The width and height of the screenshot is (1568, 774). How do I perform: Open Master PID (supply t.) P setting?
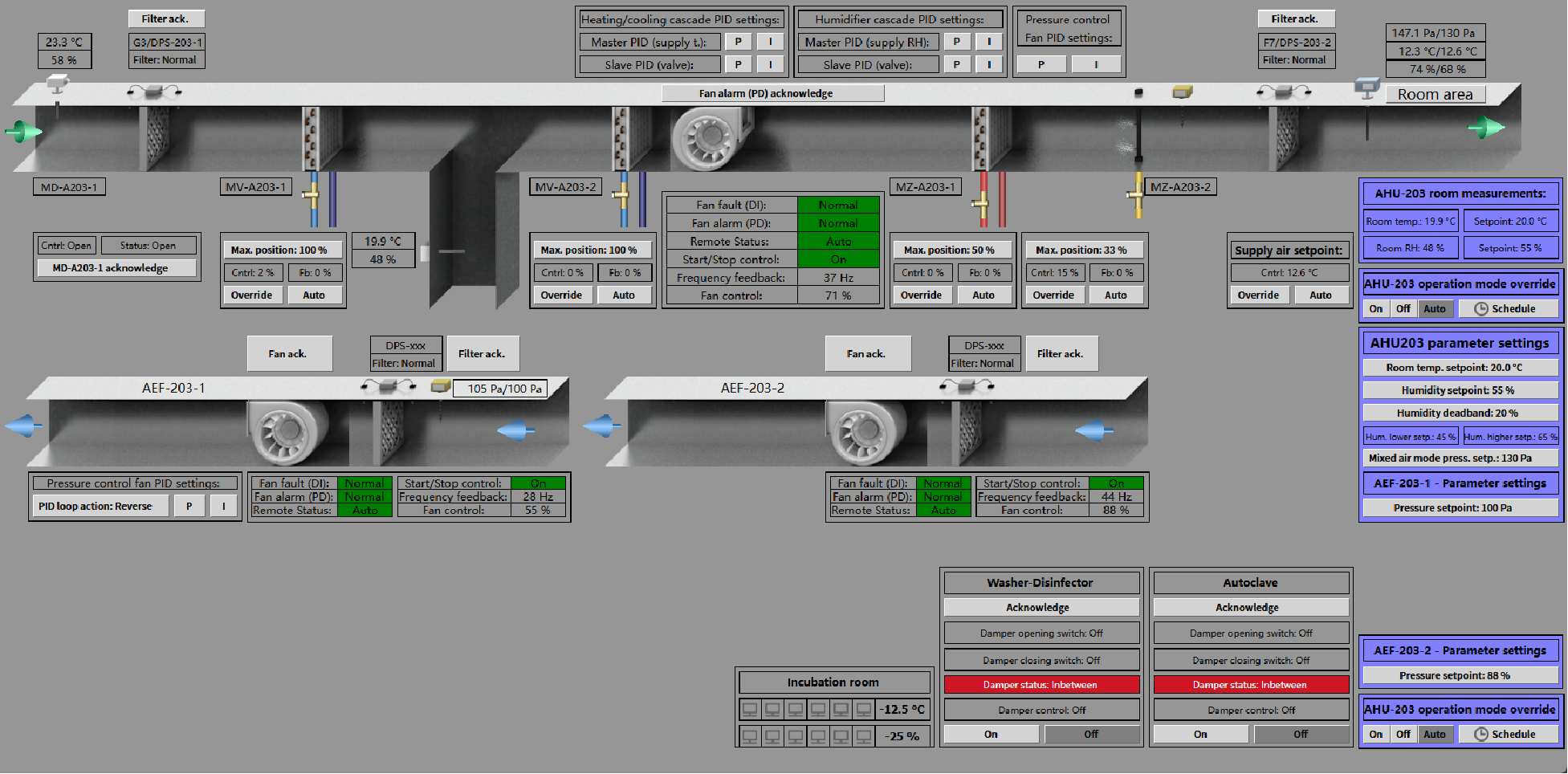(x=738, y=42)
